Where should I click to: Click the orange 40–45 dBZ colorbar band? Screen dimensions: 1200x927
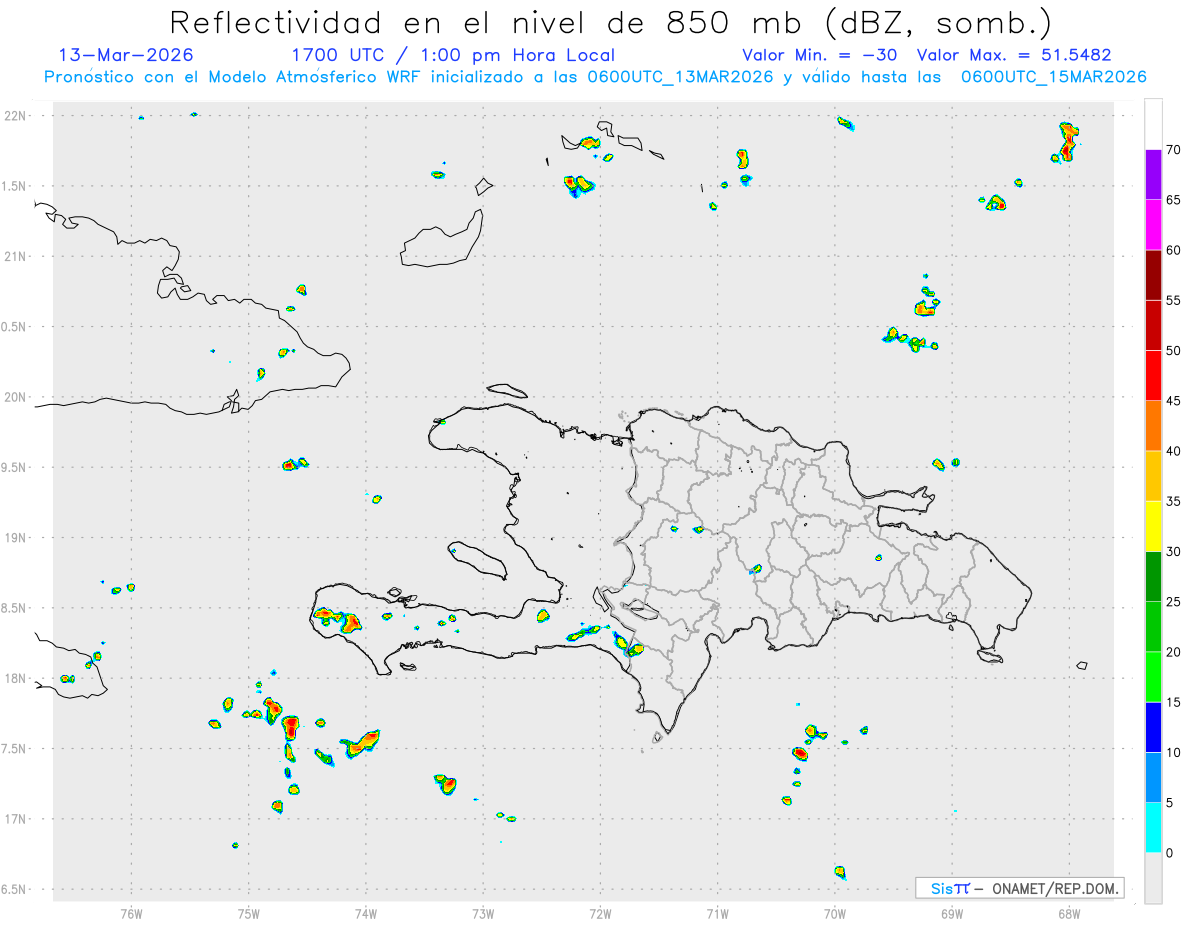1153,426
